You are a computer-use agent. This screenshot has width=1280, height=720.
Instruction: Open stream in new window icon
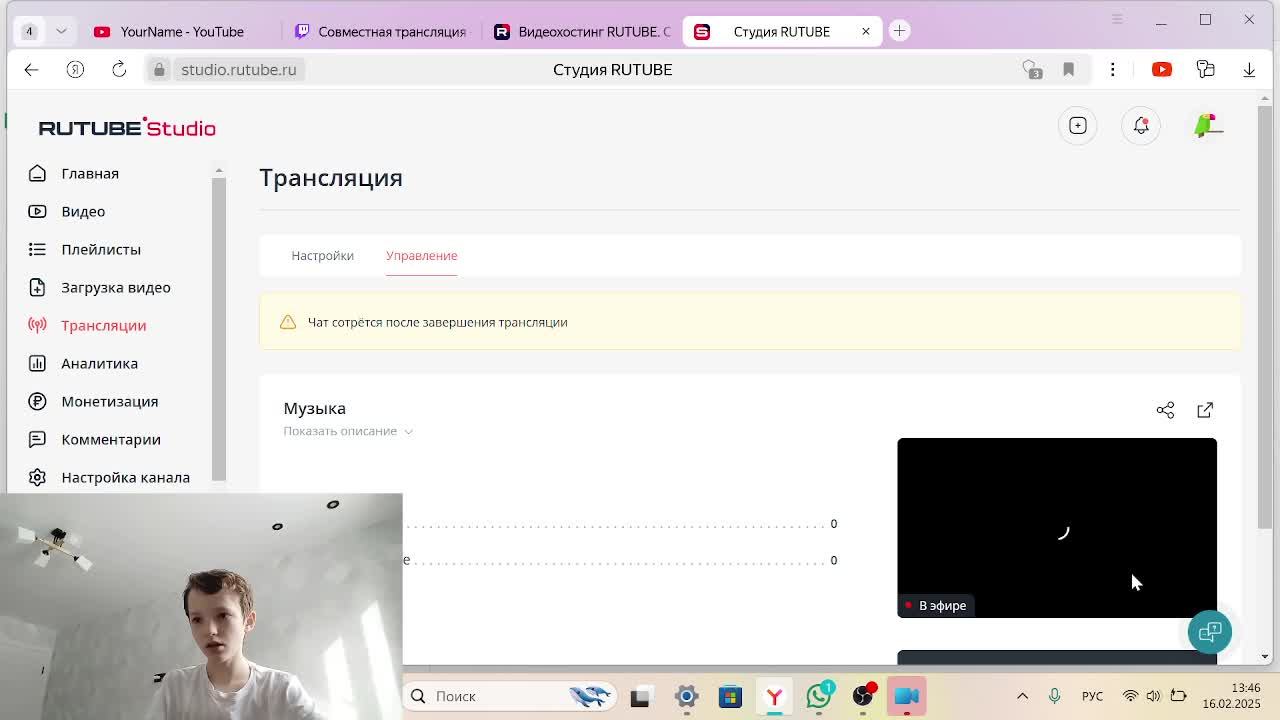click(x=1205, y=410)
